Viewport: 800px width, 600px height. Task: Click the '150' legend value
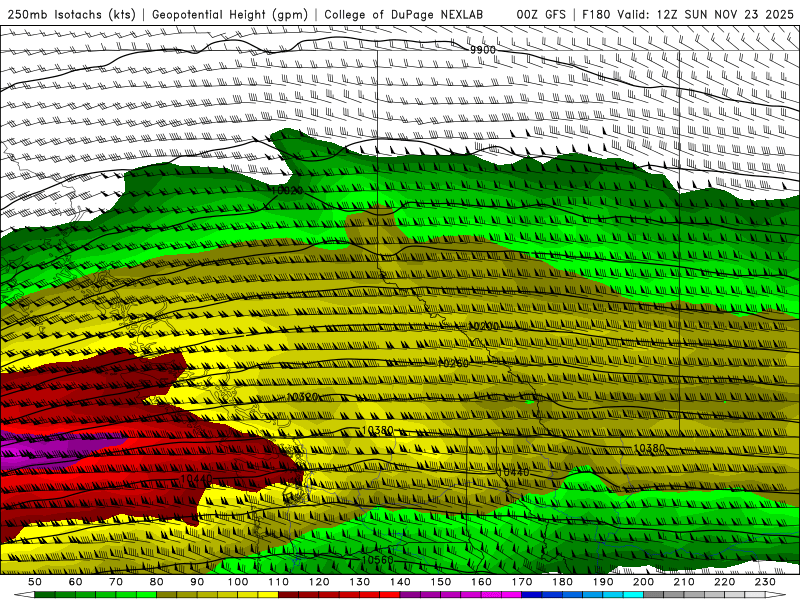(x=441, y=582)
